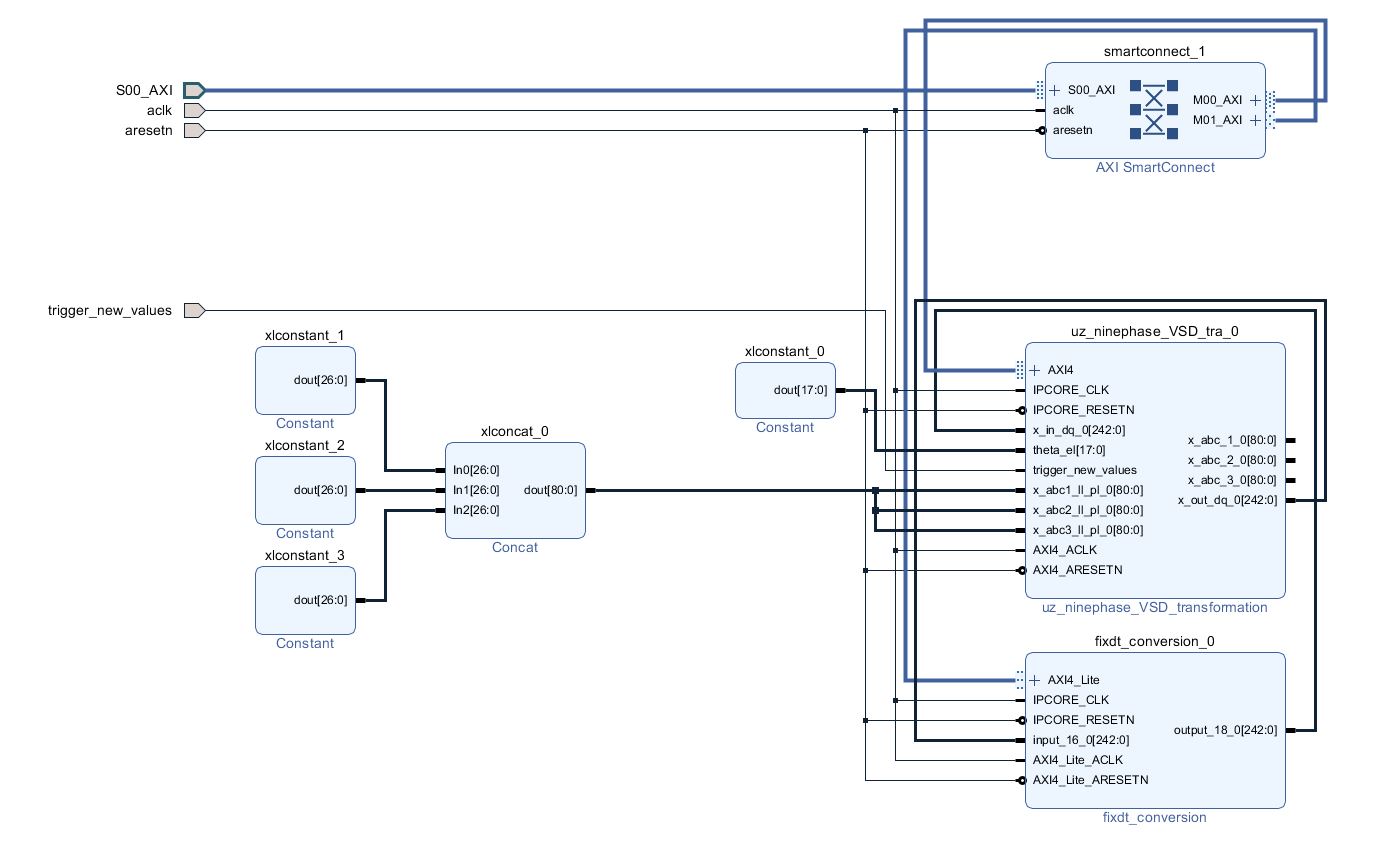Click the AXI SmartConnect label
This screenshot has width=1381, height=845.
click(x=1155, y=167)
